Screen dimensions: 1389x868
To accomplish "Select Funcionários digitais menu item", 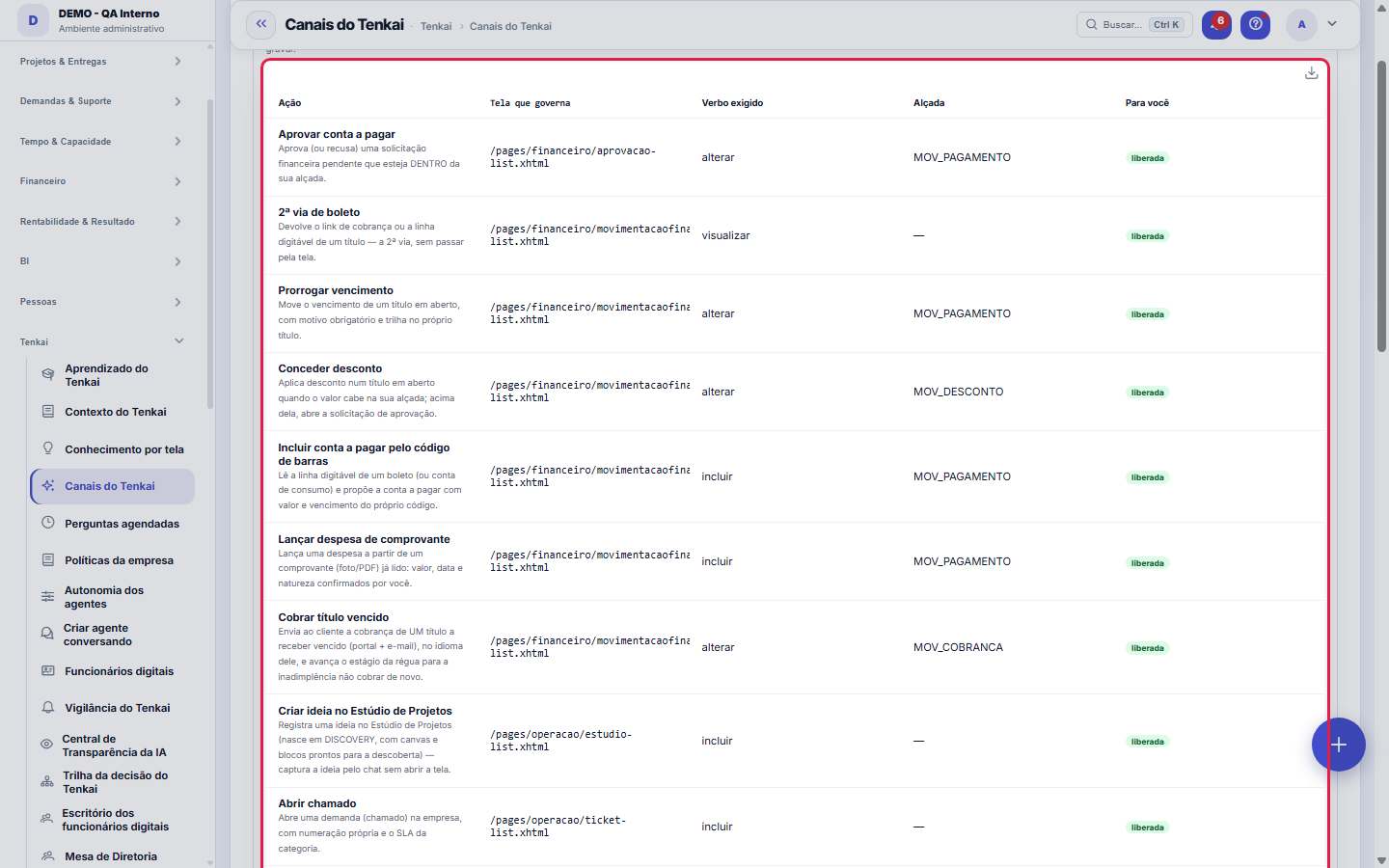I will pyautogui.click(x=112, y=670).
